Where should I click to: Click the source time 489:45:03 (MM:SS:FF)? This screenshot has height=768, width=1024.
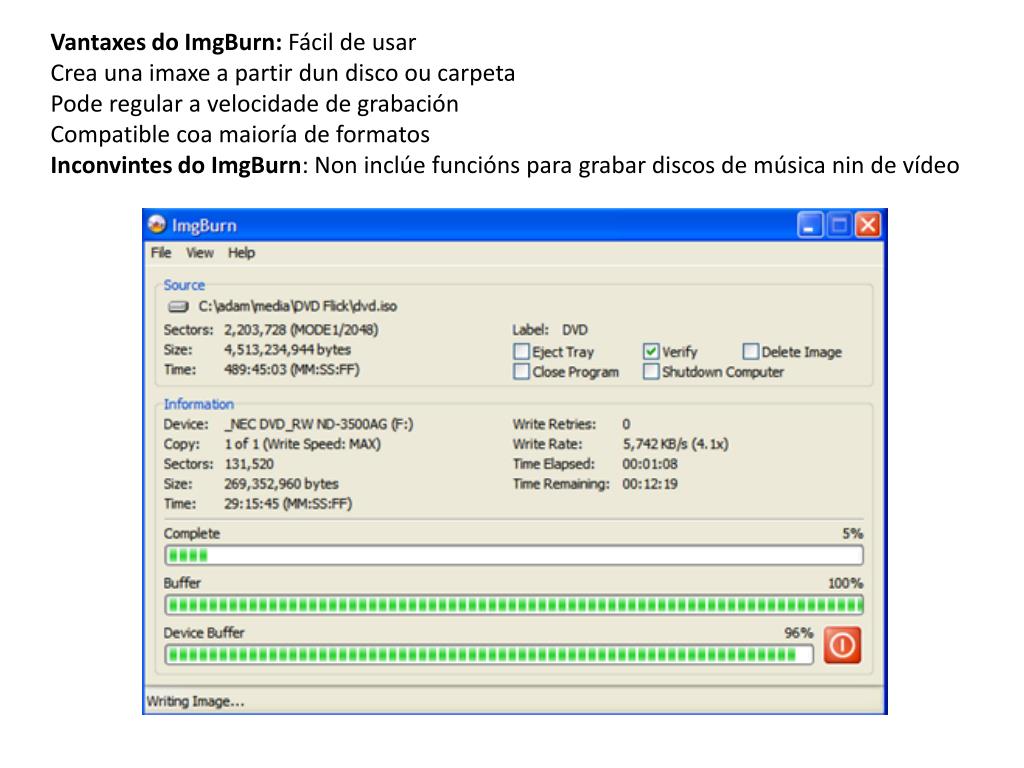click(x=291, y=370)
